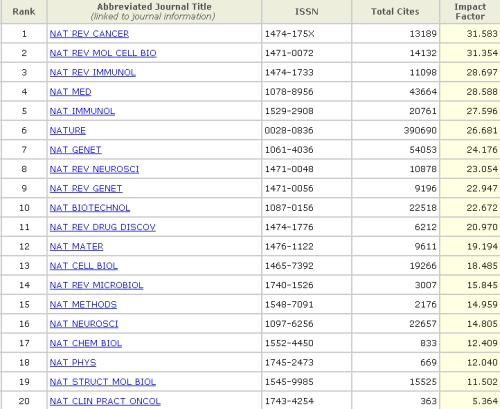Select ISSN value 1087-0156

pos(289,208)
